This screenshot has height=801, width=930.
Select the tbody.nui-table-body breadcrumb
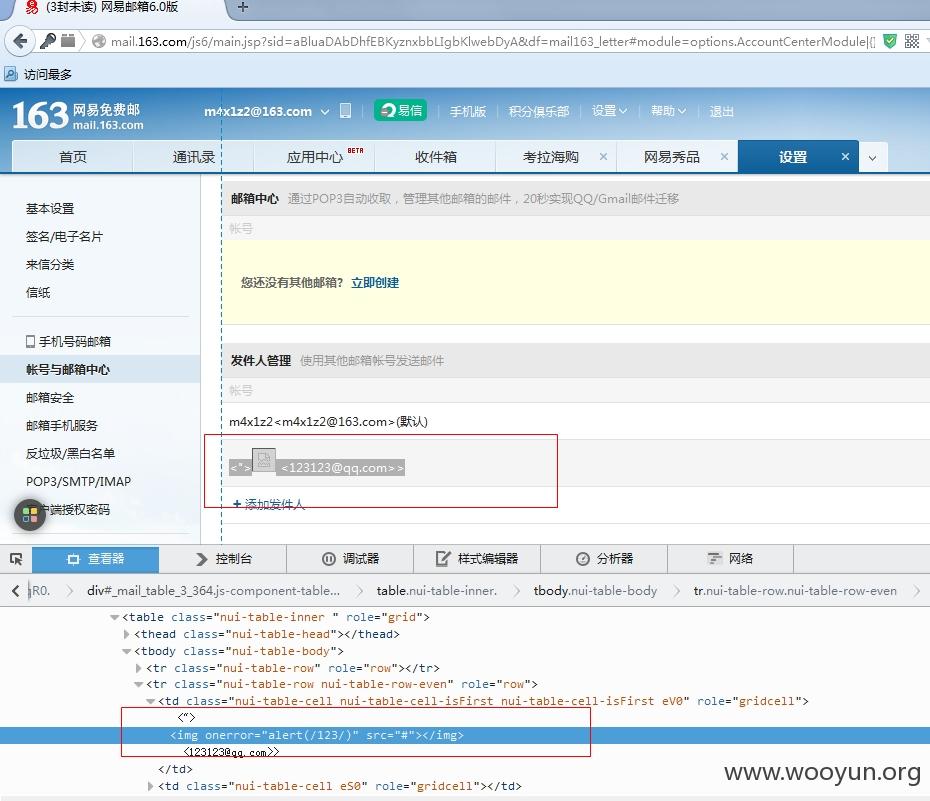pos(595,591)
